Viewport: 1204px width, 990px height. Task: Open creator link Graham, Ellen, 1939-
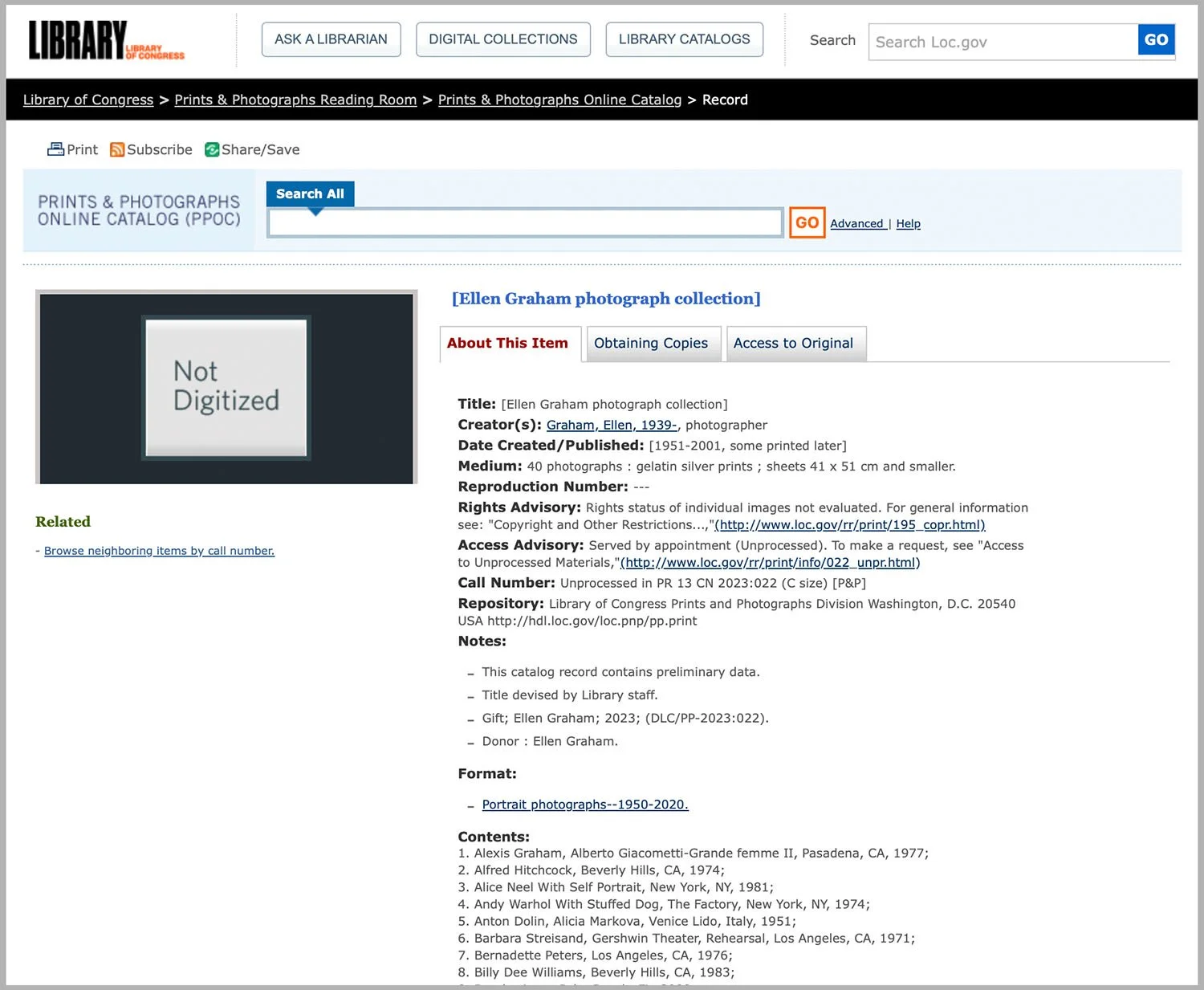tap(612, 425)
